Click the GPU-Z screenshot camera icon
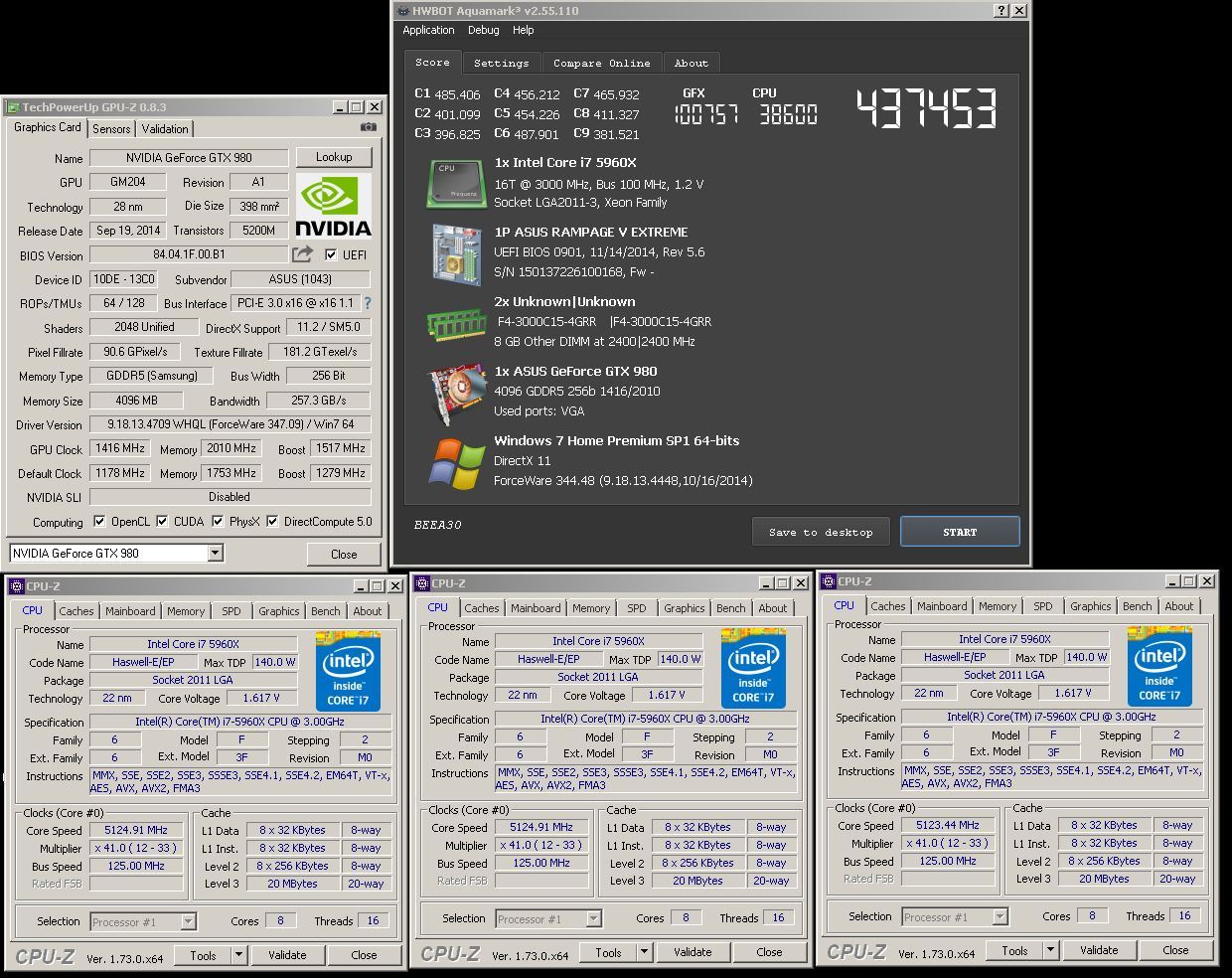Viewport: 1232px width, 978px height. click(369, 127)
